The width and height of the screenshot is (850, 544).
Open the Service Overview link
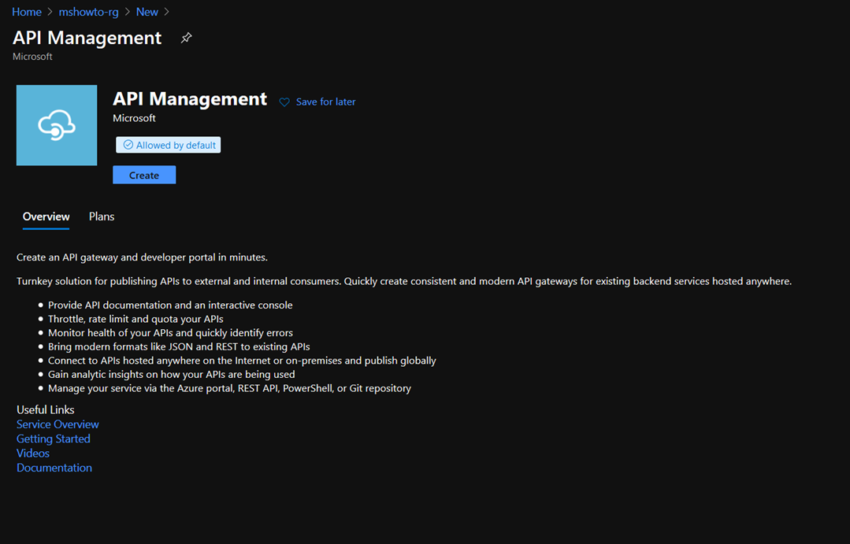point(58,424)
